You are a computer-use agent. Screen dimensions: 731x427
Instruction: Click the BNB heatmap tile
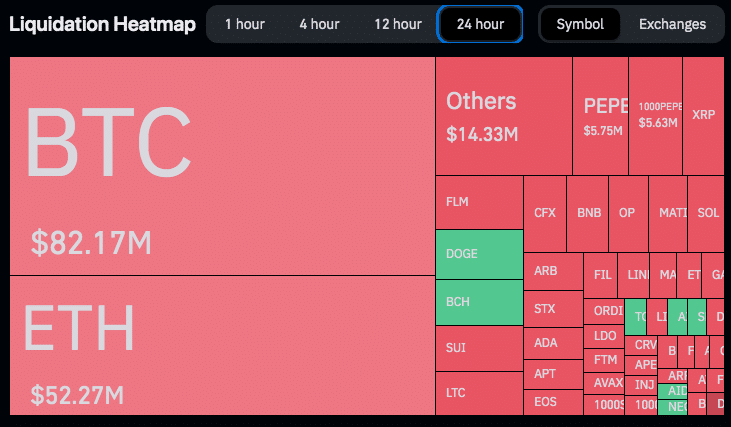[x=588, y=213]
